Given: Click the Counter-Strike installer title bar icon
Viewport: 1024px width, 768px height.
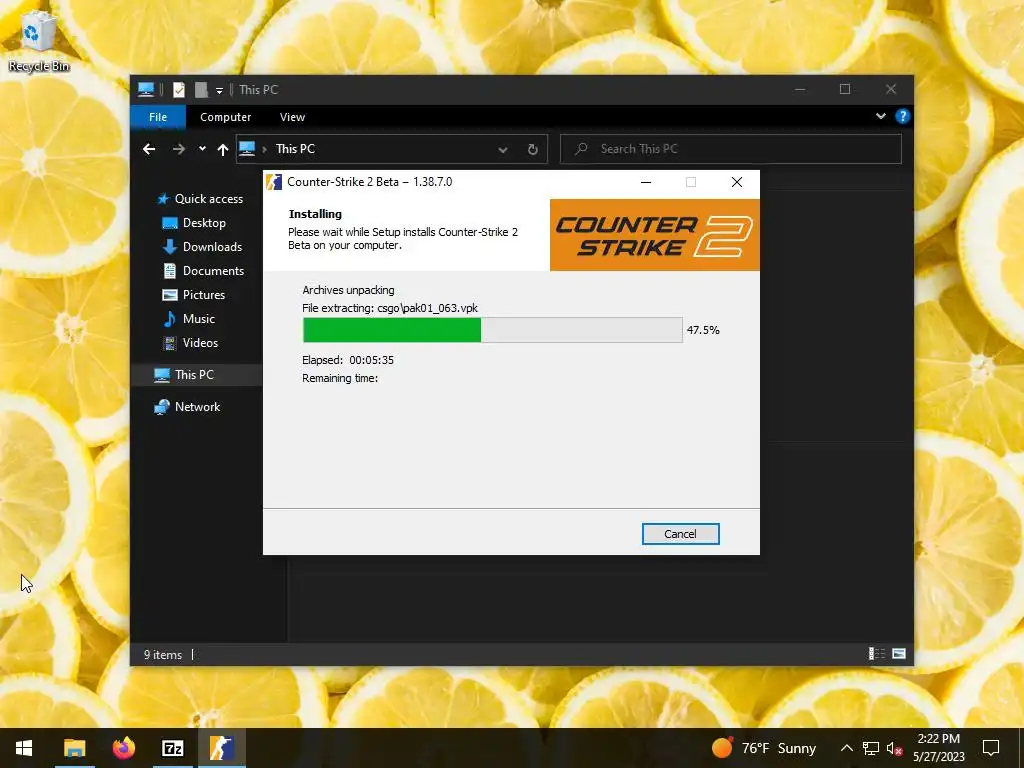Looking at the screenshot, I should [274, 182].
